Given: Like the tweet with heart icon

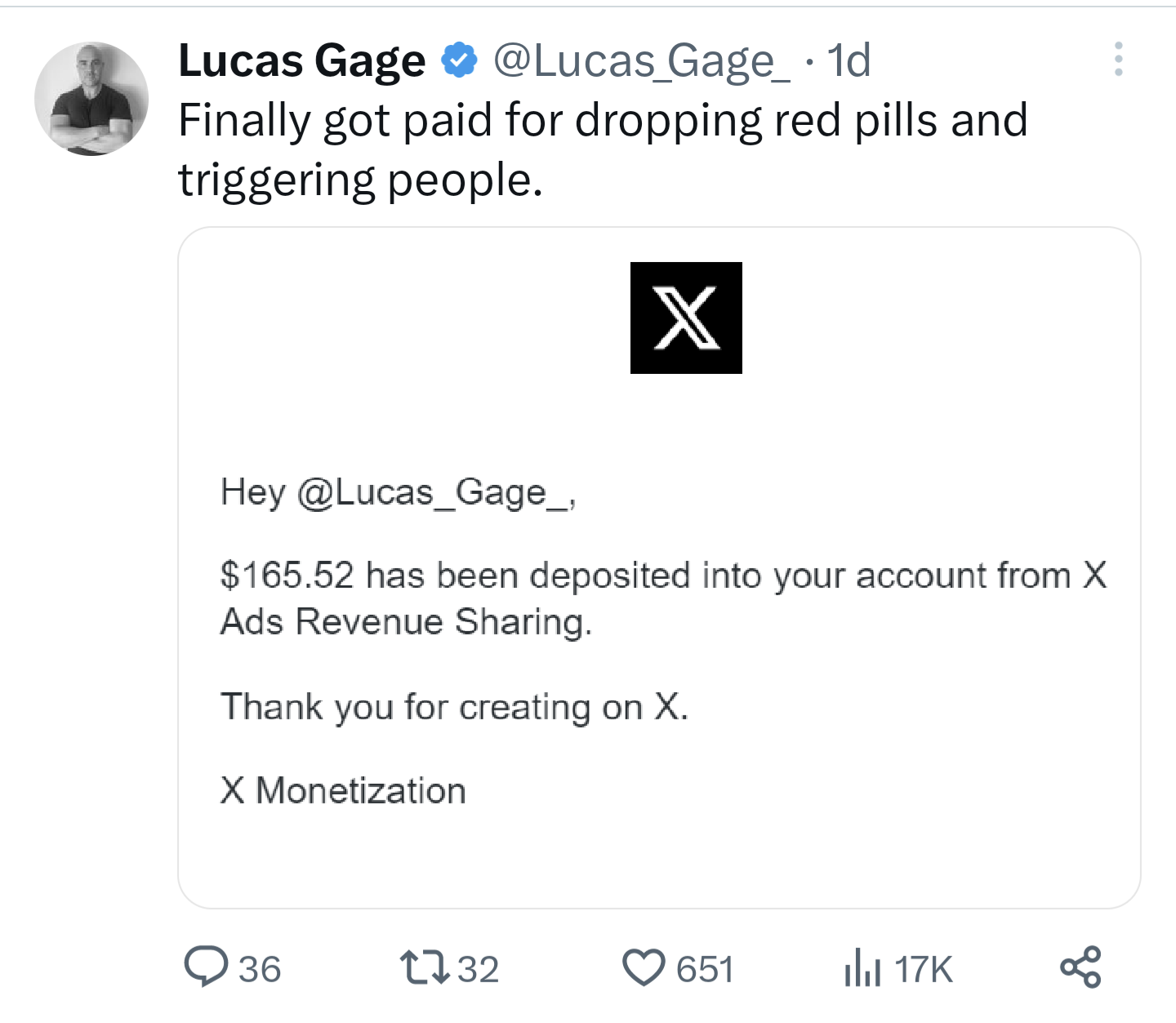Looking at the screenshot, I should point(644,968).
